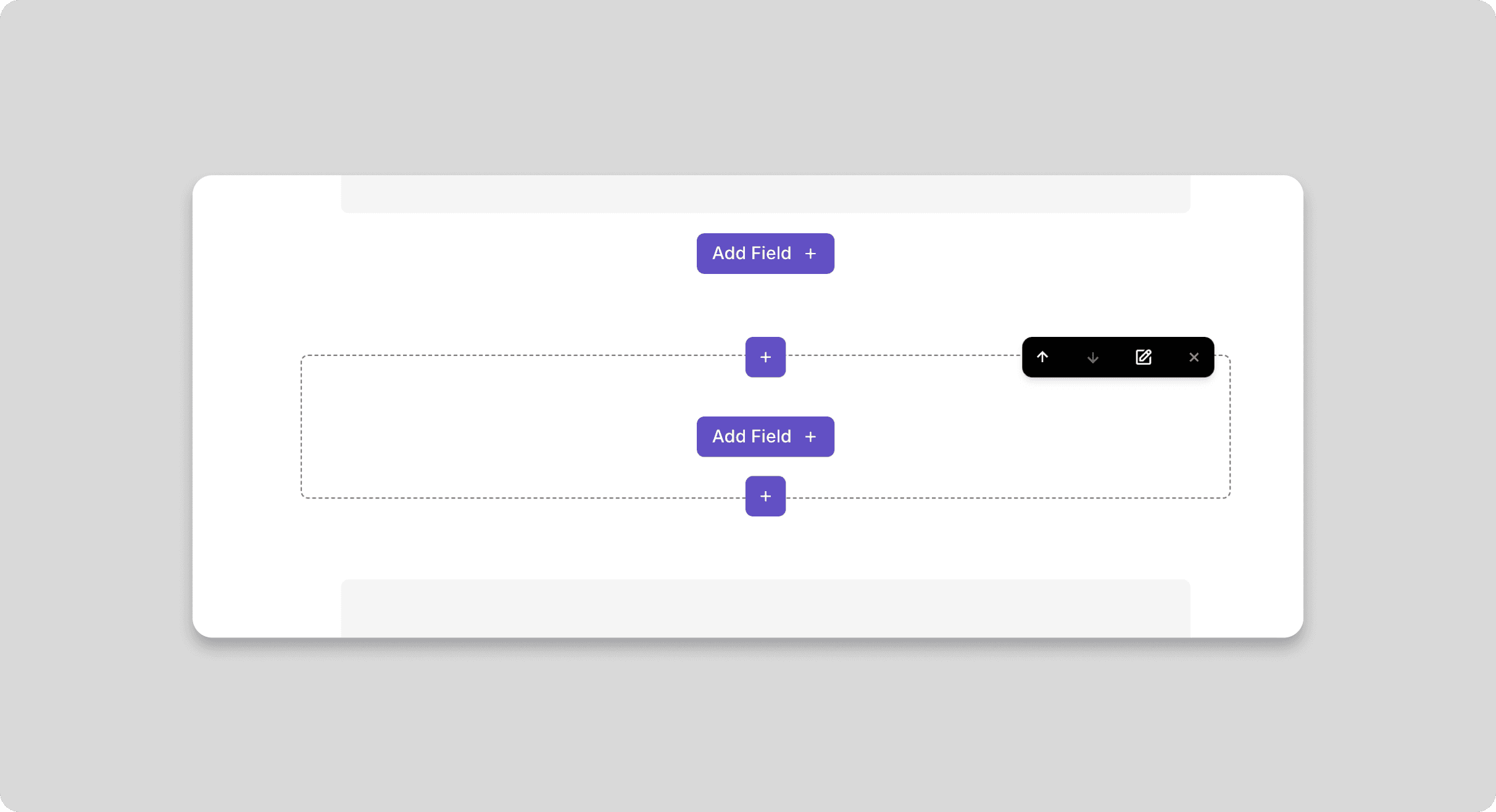Screen dimensions: 1496x812
Task: Move the section up with the up arrow
Action: click(1042, 357)
